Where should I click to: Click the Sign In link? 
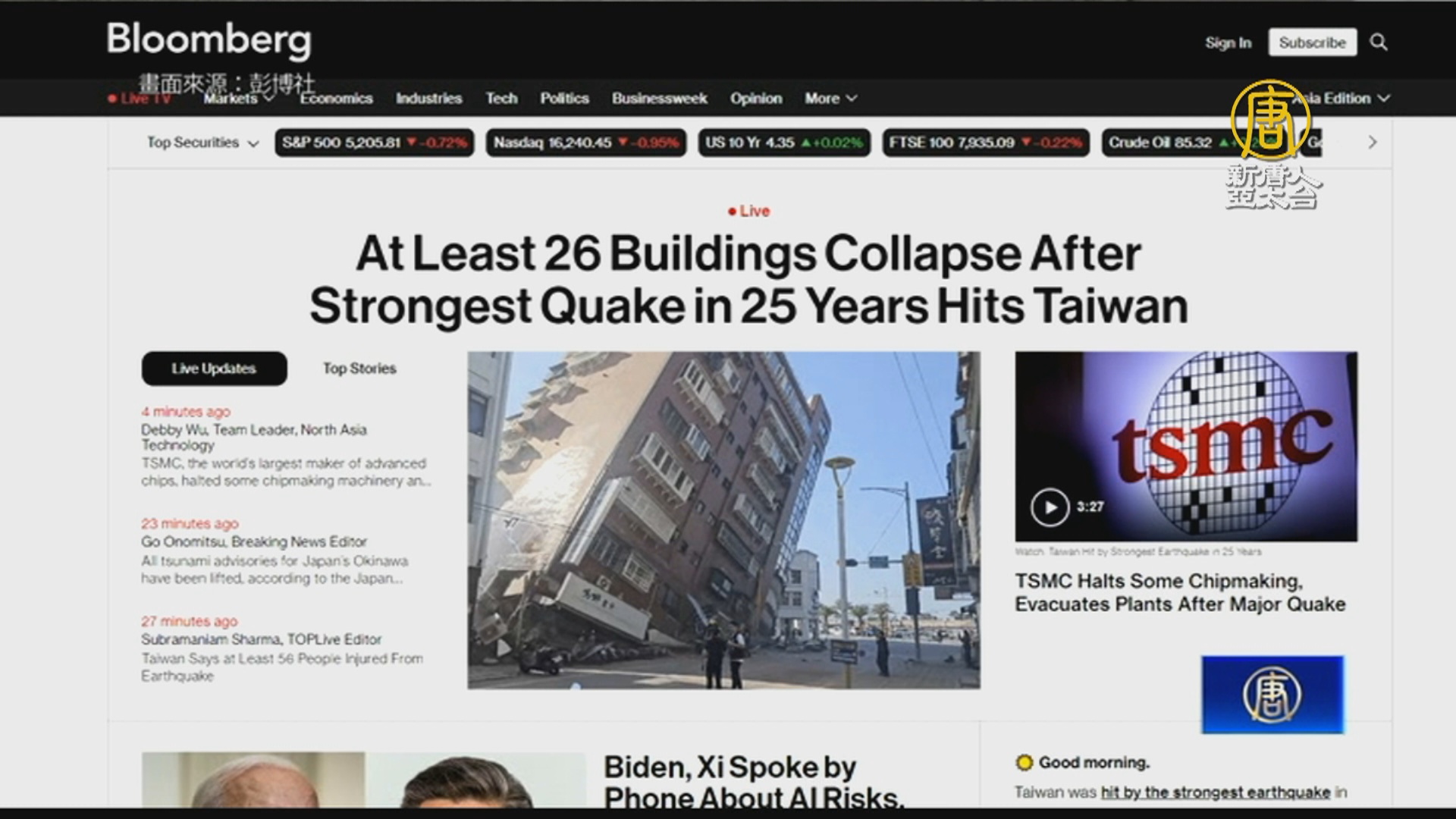1228,42
